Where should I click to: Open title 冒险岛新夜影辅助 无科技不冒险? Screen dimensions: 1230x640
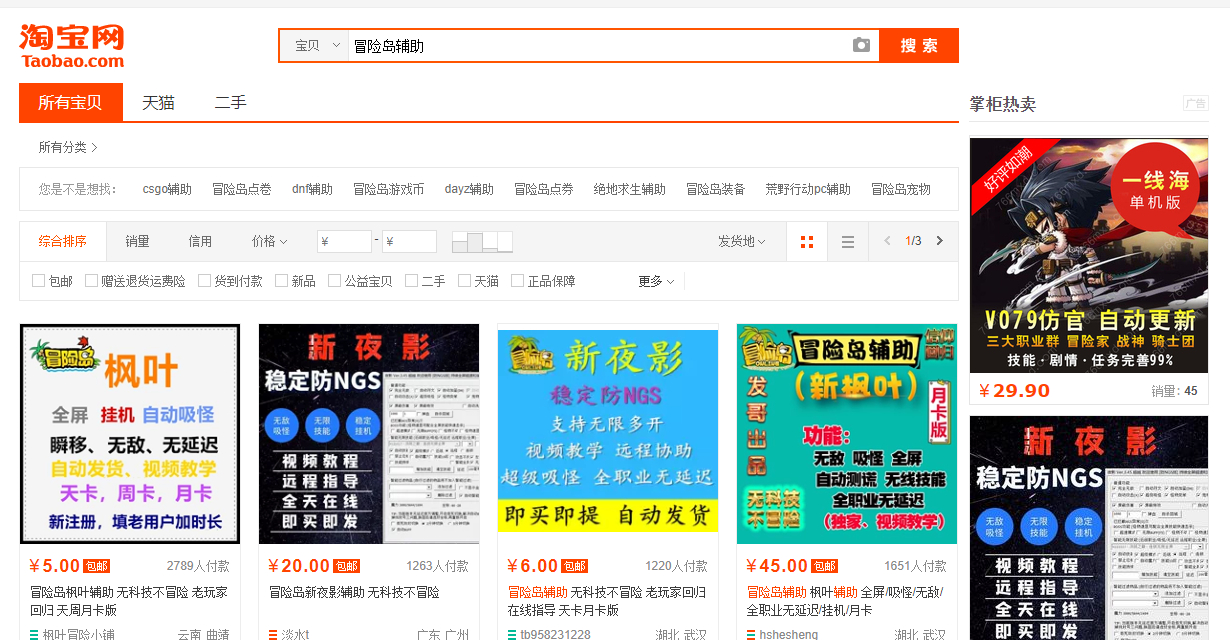pyautogui.click(x=354, y=592)
